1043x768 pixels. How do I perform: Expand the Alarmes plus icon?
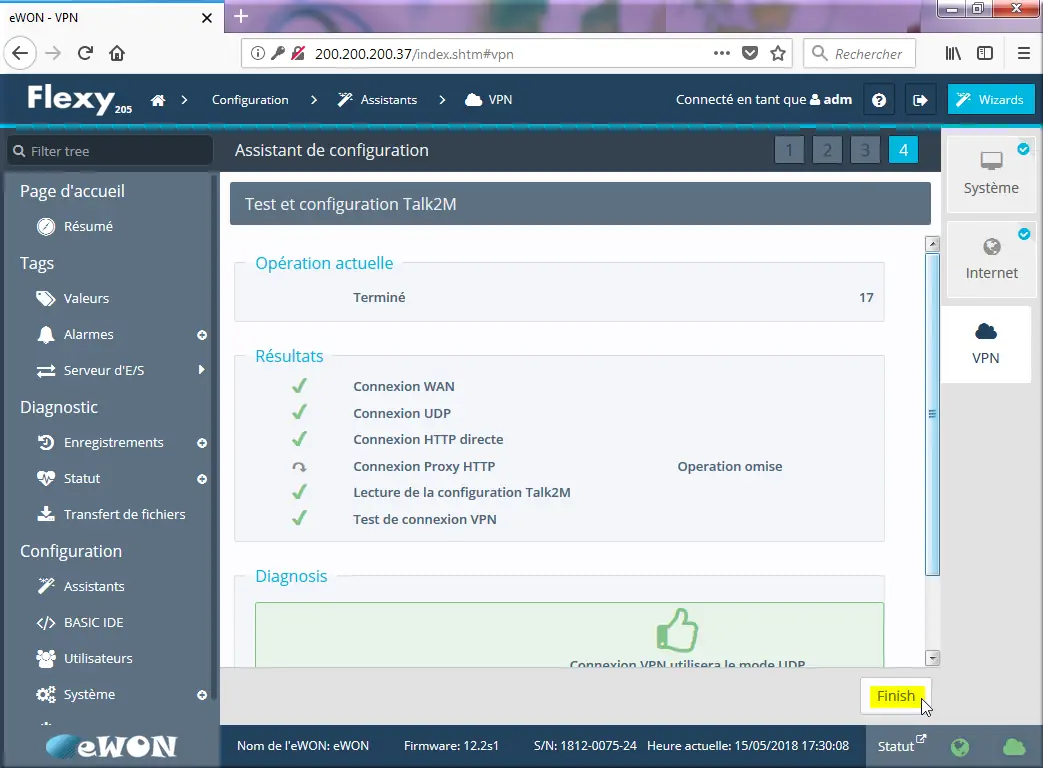coord(202,335)
